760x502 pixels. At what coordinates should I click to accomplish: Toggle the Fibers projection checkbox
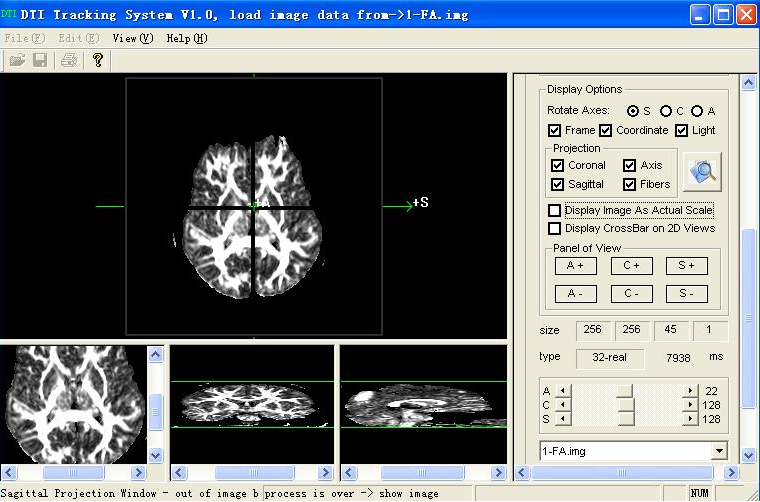click(630, 184)
